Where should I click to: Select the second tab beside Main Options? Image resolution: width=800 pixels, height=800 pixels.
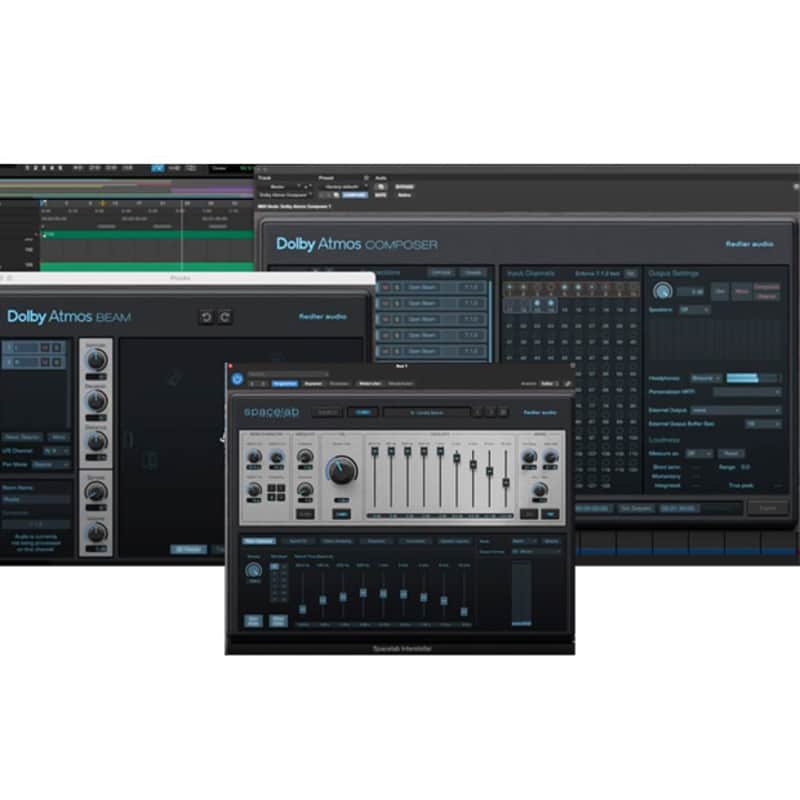298,541
